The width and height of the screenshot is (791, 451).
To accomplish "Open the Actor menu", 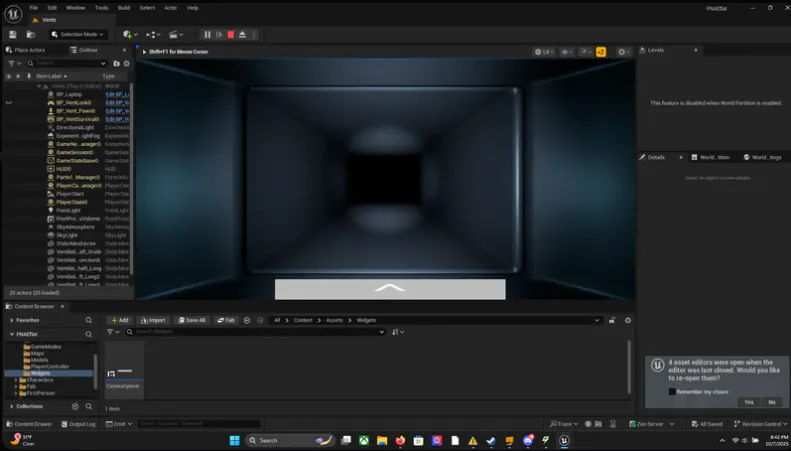I will [171, 8].
